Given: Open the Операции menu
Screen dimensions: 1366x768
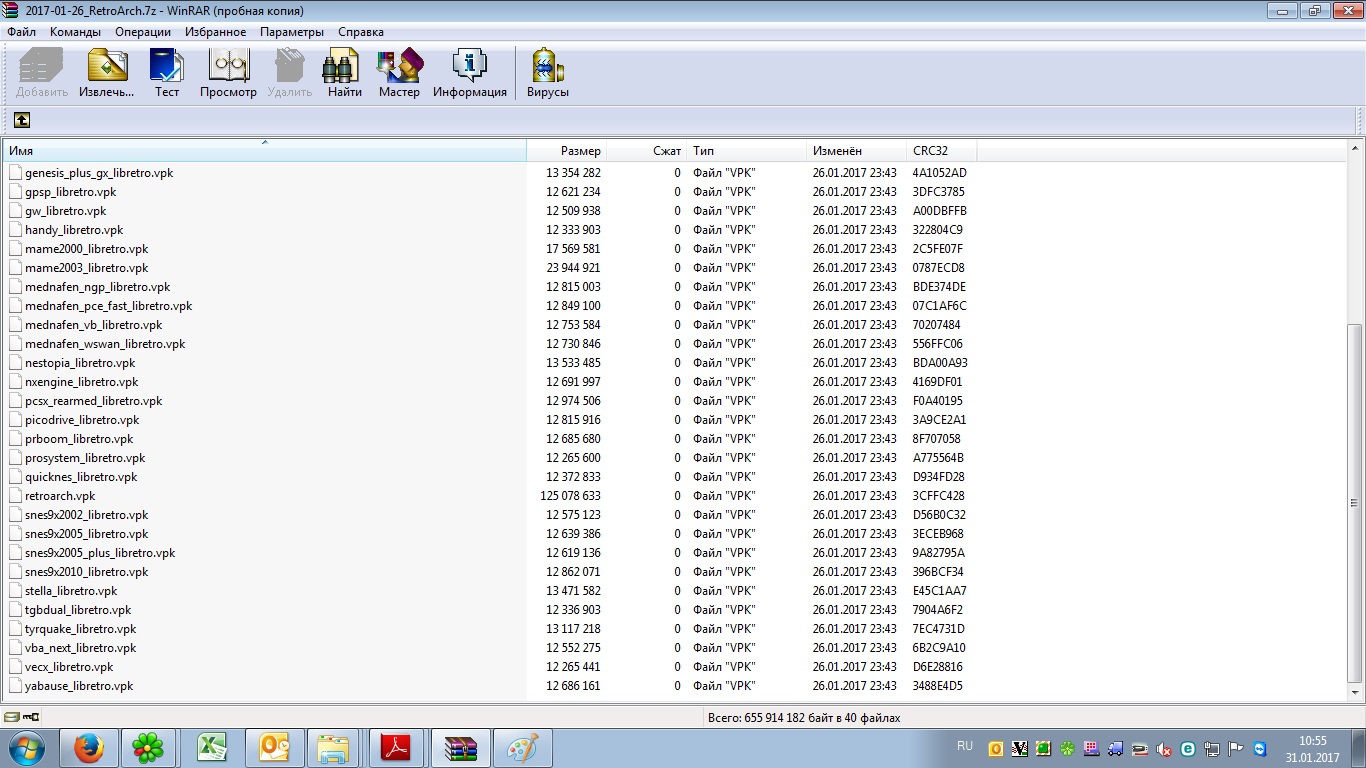Looking at the screenshot, I should coord(143,32).
